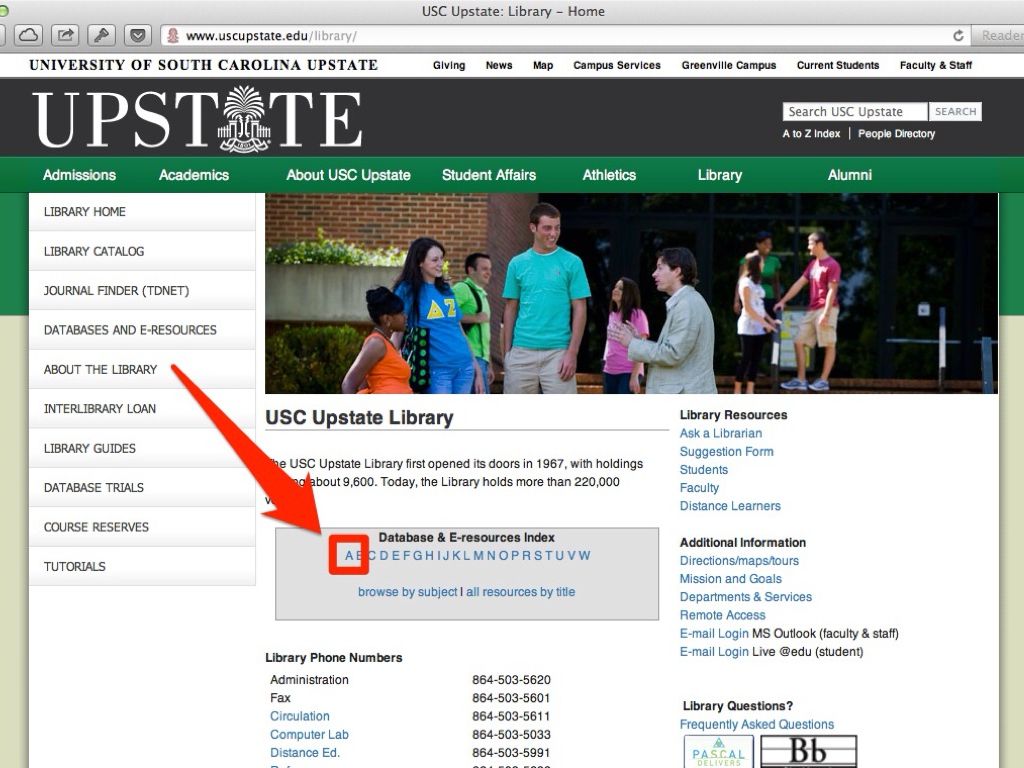Image resolution: width=1024 pixels, height=768 pixels.
Task: Open the PASCAL Delivers logo link
Action: [x=718, y=752]
